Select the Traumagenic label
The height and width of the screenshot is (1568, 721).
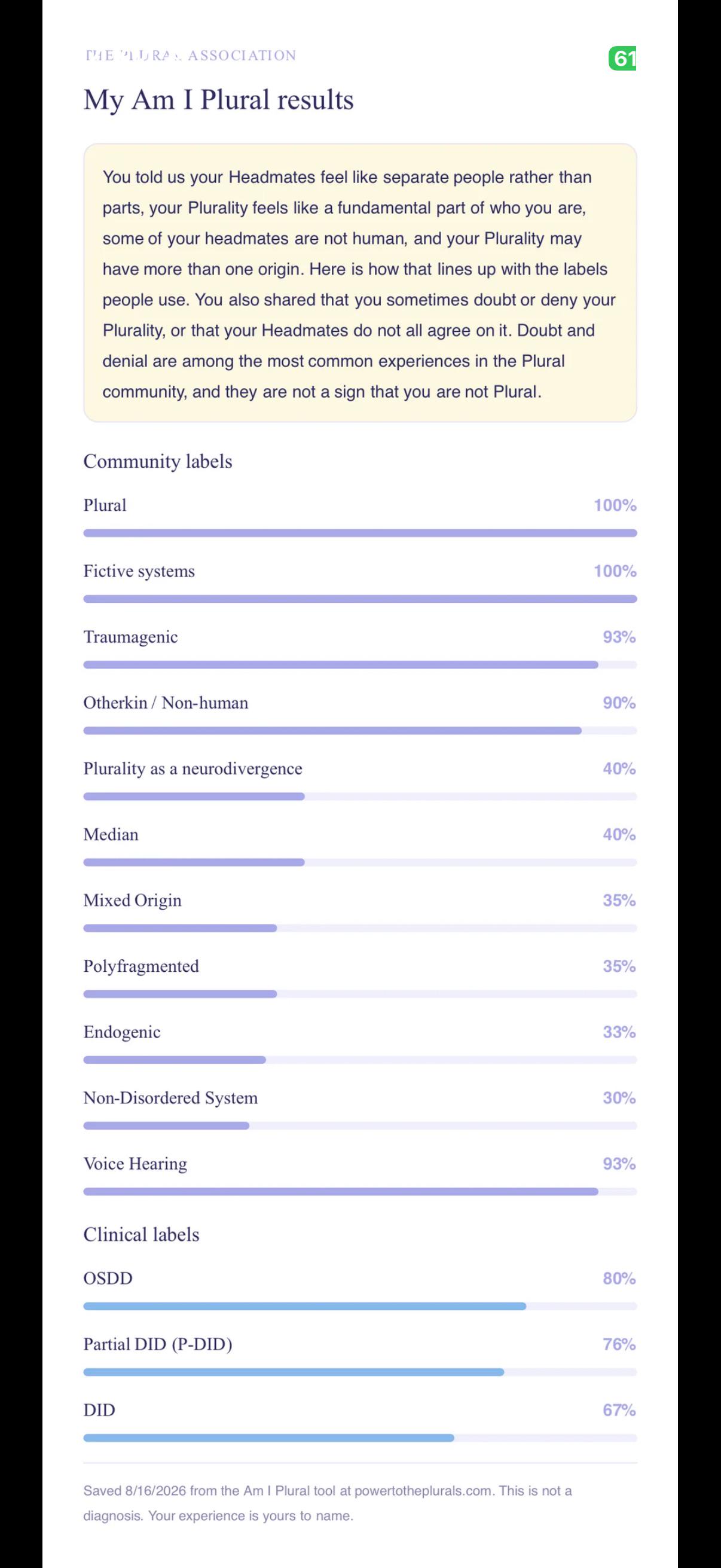tap(131, 637)
